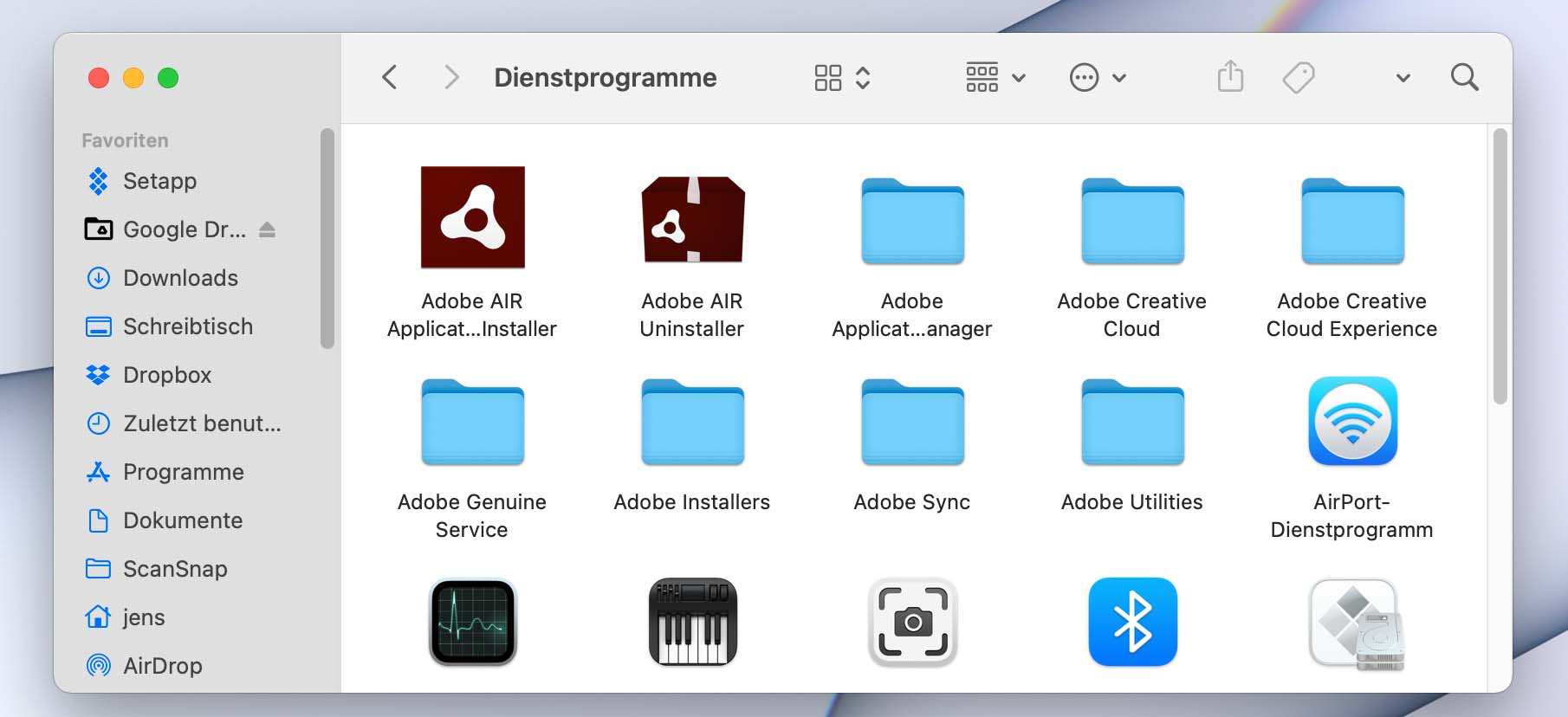Click the Adobe Sync name label
This screenshot has width=1568, height=717.
click(912, 502)
